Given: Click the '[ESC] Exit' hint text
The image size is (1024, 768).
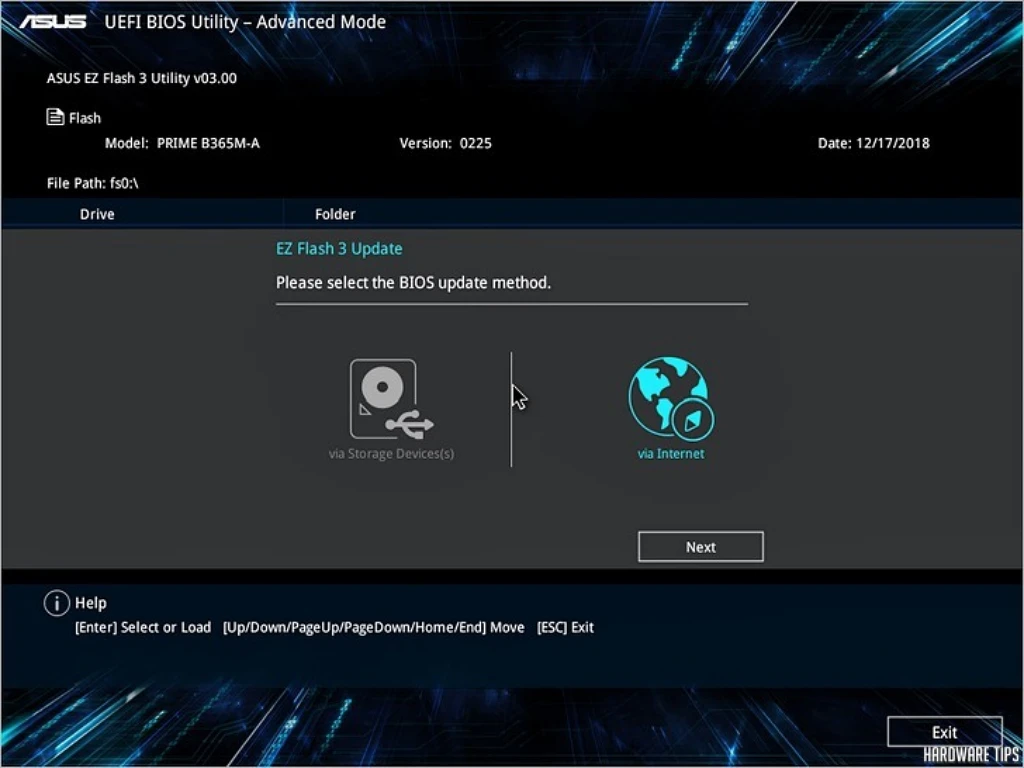Looking at the screenshot, I should click(x=565, y=628).
